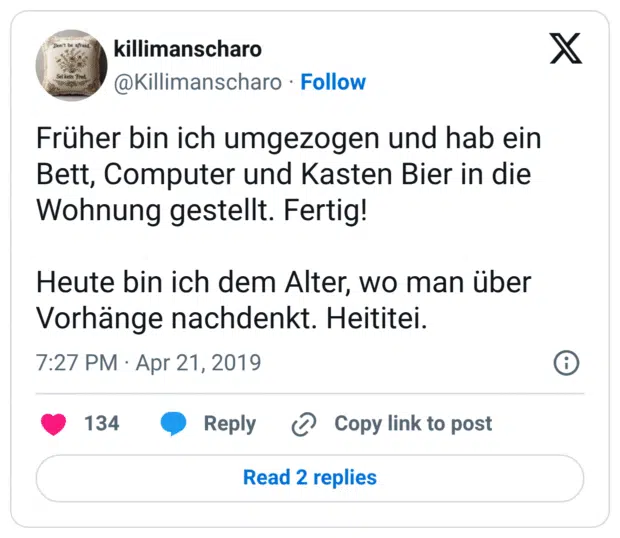Click the Apr 21, 2019 date
The image size is (620, 538).
(198, 363)
